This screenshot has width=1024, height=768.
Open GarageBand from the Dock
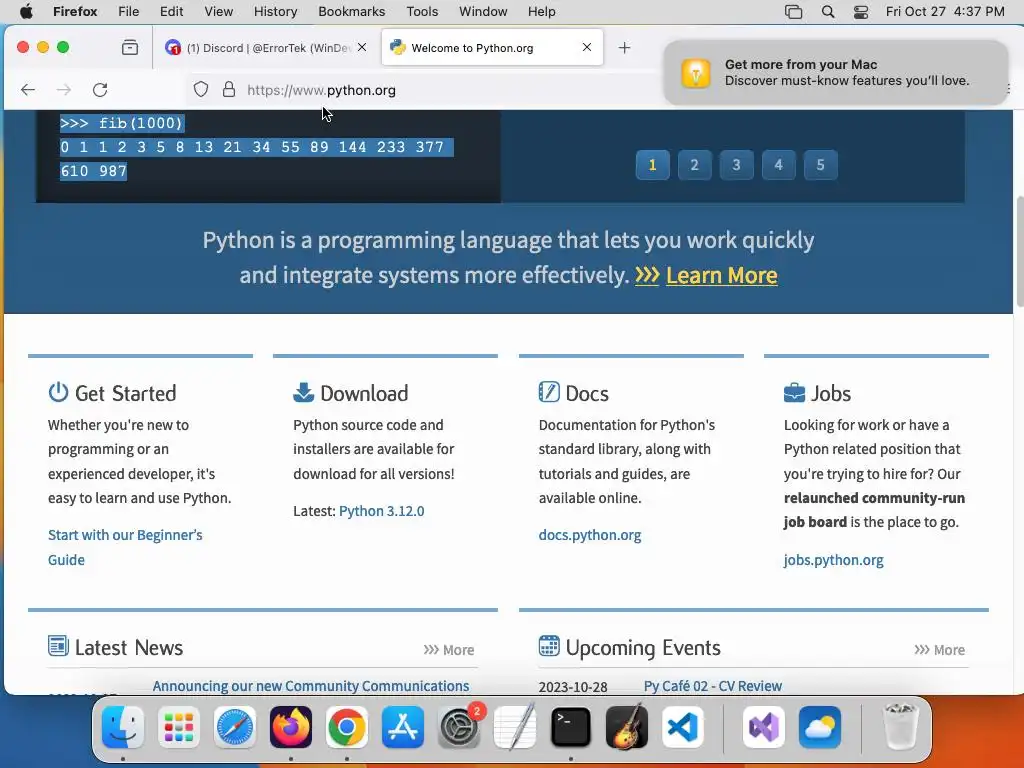pyautogui.click(x=627, y=727)
